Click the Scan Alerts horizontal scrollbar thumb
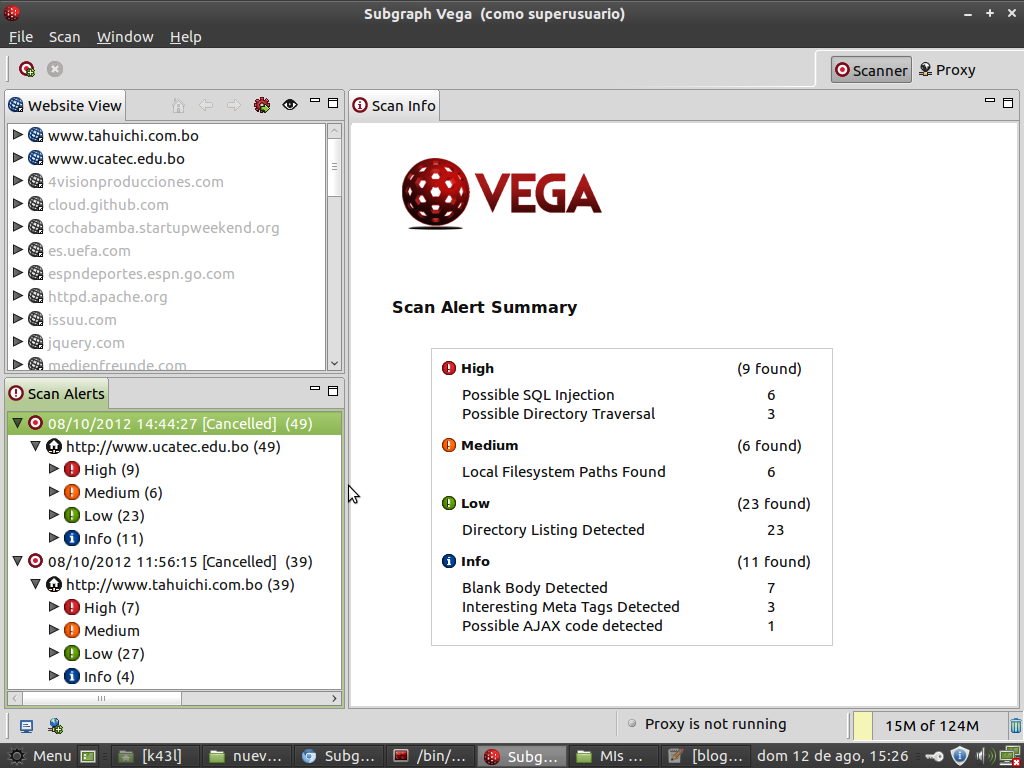 101,698
